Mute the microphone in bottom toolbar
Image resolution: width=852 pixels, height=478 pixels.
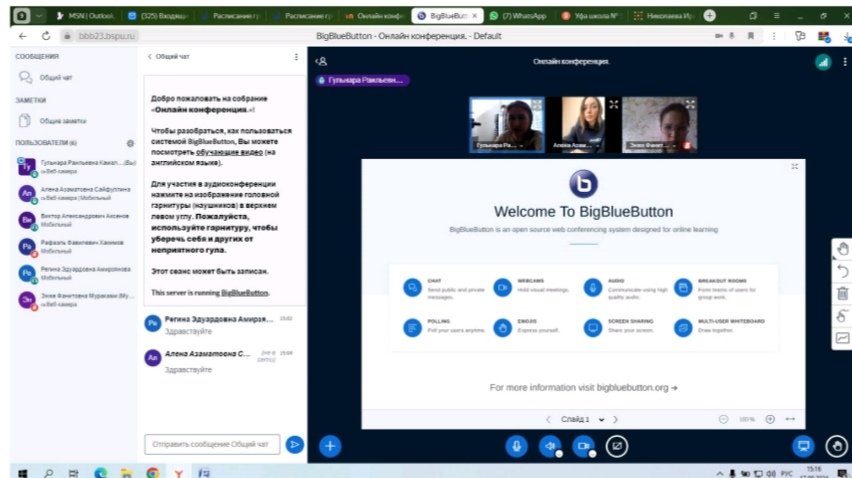point(516,446)
